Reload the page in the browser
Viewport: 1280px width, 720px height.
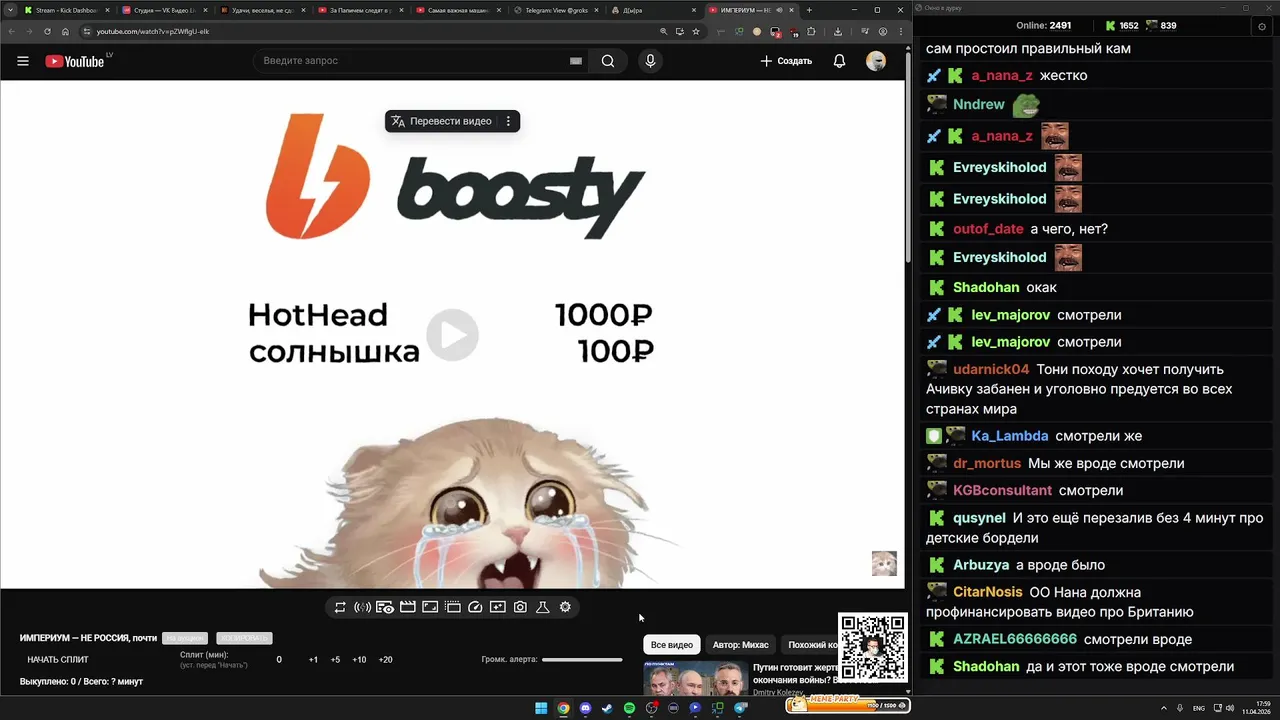pos(47,31)
